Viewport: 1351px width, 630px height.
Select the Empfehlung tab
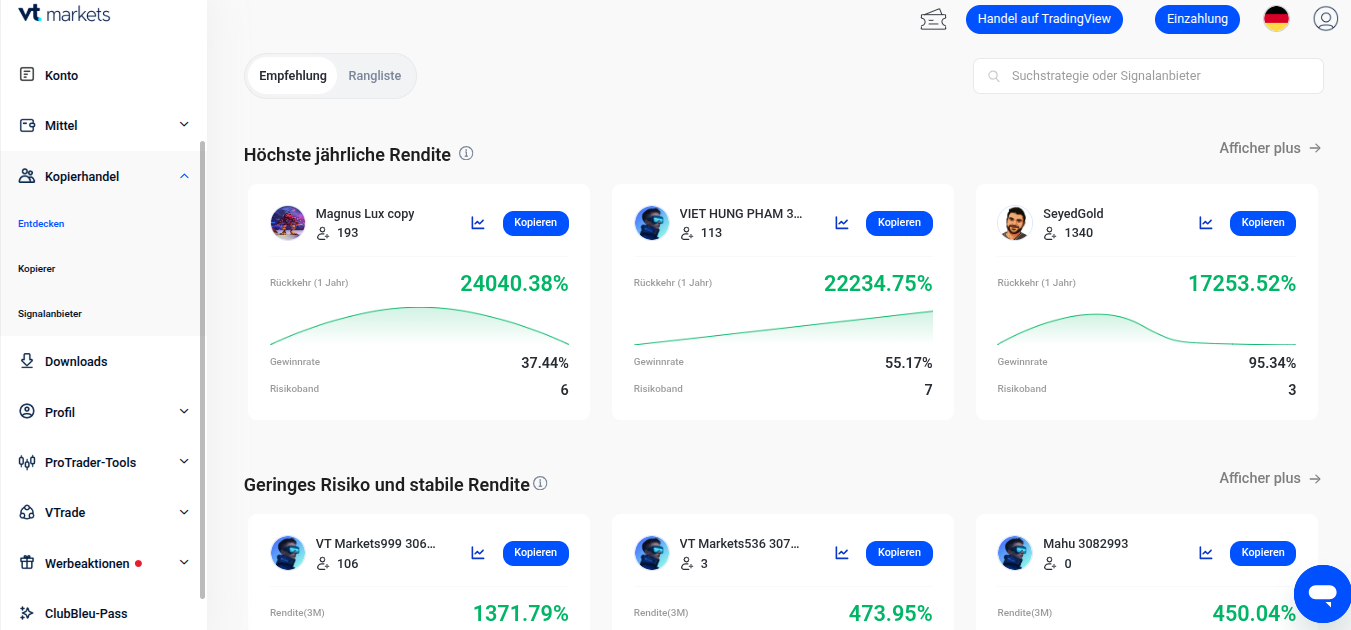tap(292, 76)
